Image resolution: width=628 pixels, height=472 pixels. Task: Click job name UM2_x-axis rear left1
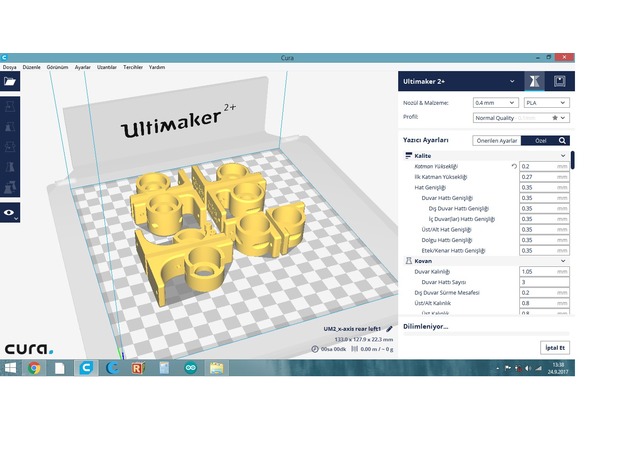(x=352, y=329)
